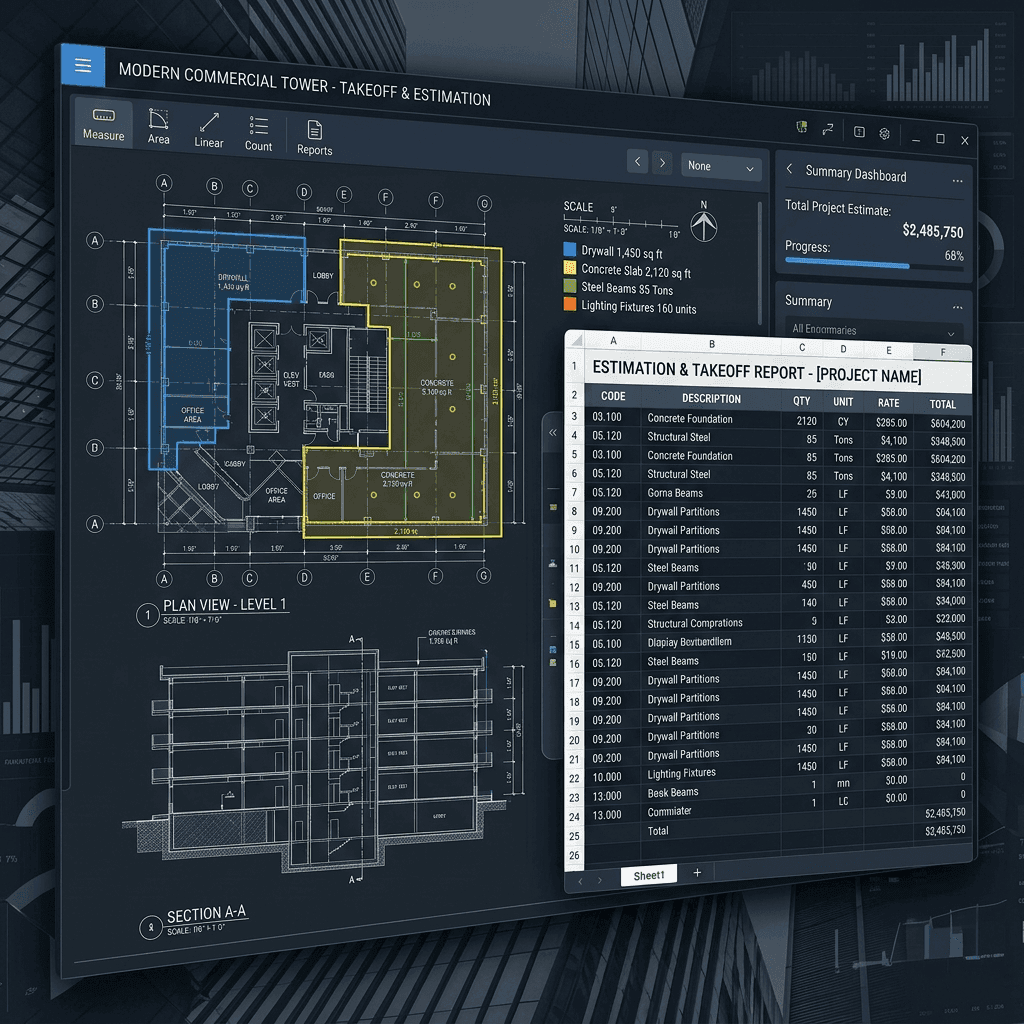Click the route path icon in title bar
The height and width of the screenshot is (1024, 1024).
tap(828, 129)
